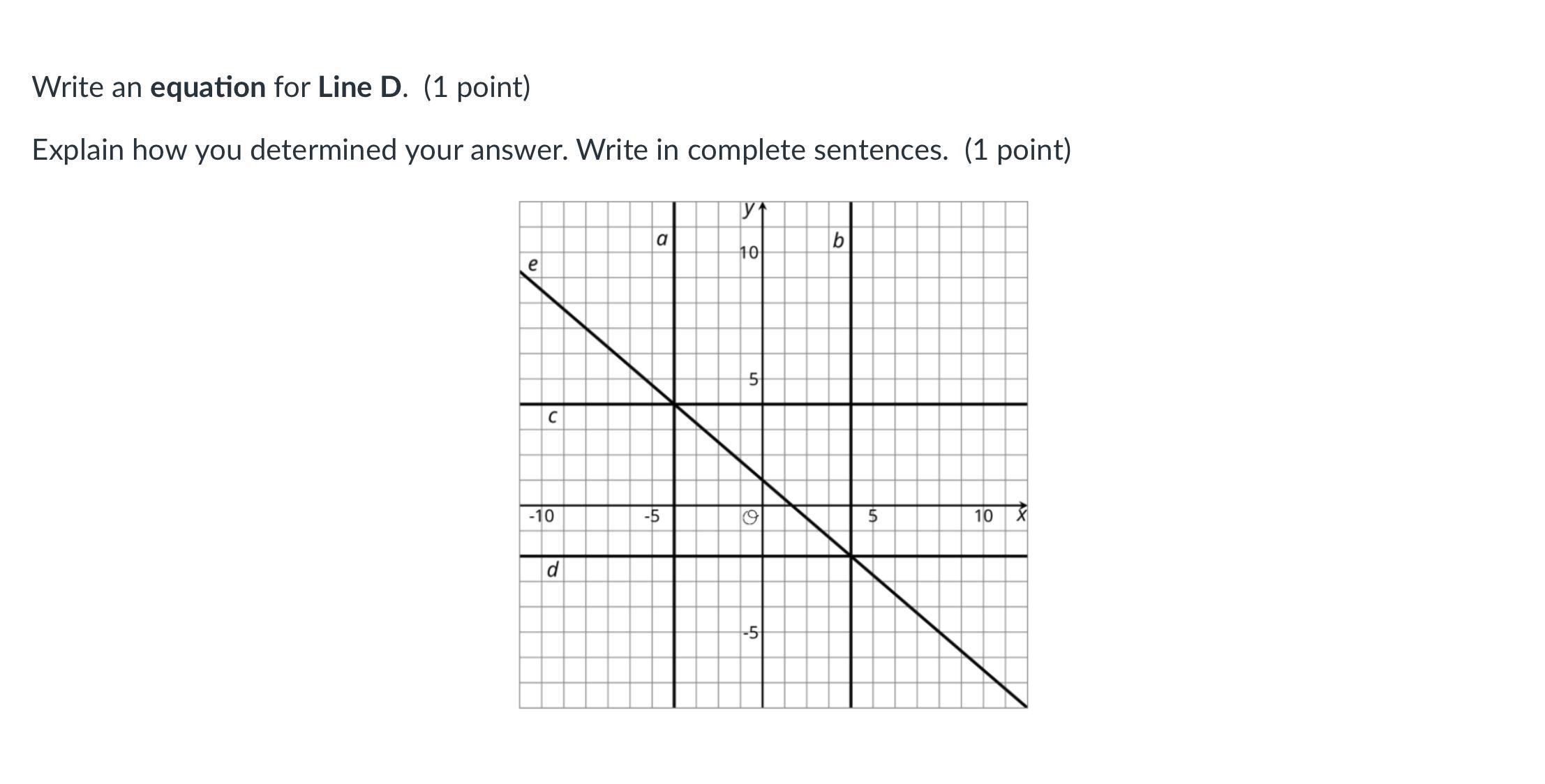Viewport: 1545px width, 784px height.
Task: Click the 10 tick label on x-axis
Action: click(x=983, y=516)
